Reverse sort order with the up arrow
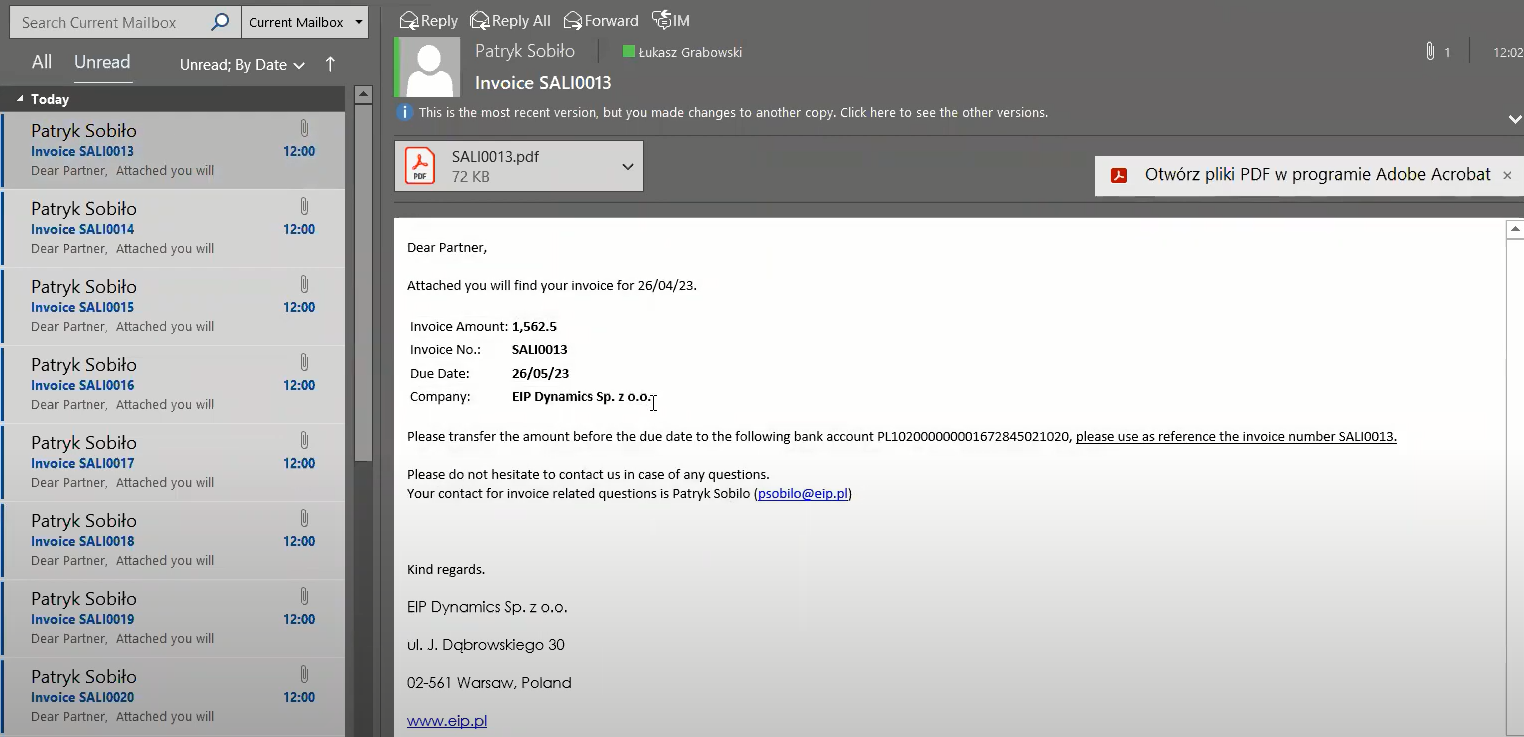Viewport: 1524px width, 737px height. [x=330, y=64]
